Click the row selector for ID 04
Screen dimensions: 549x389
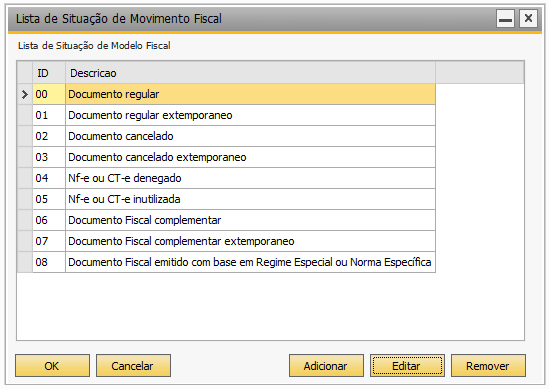[x=25, y=178]
